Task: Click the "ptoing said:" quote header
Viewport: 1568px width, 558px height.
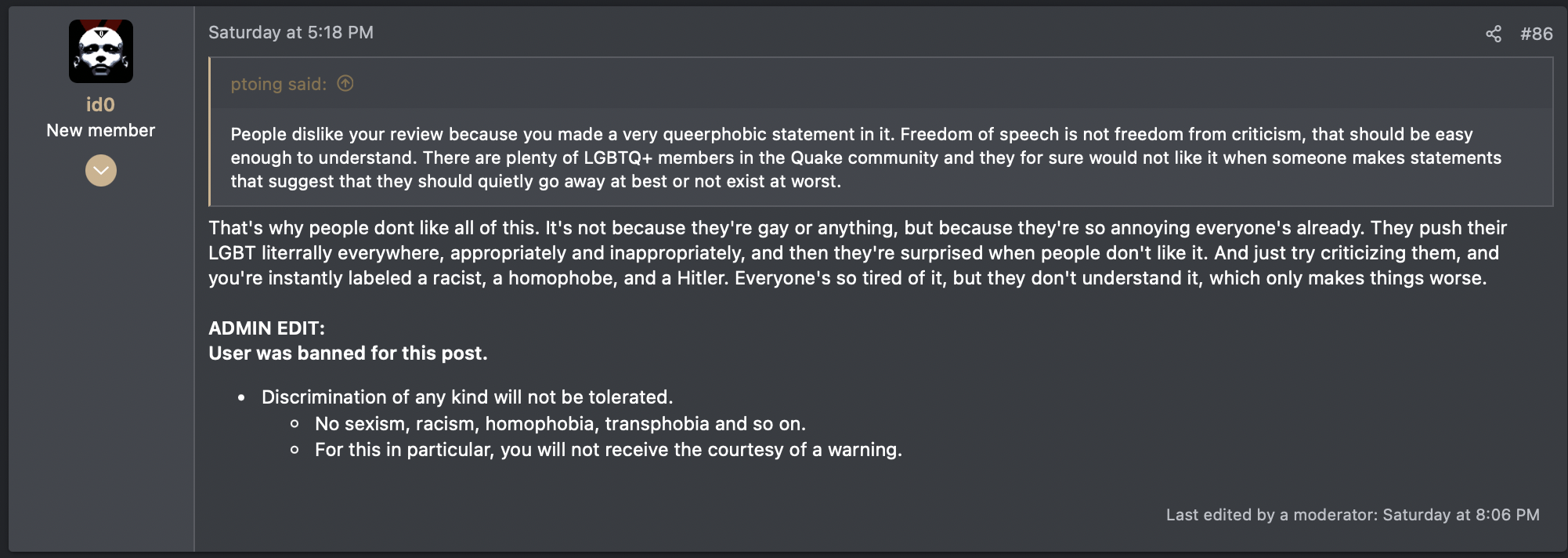Action: coord(278,84)
